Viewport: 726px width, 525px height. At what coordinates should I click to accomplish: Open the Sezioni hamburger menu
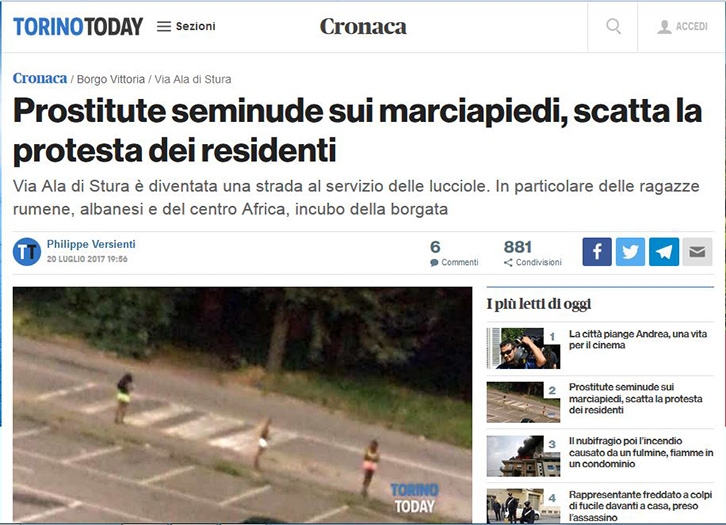[186, 26]
